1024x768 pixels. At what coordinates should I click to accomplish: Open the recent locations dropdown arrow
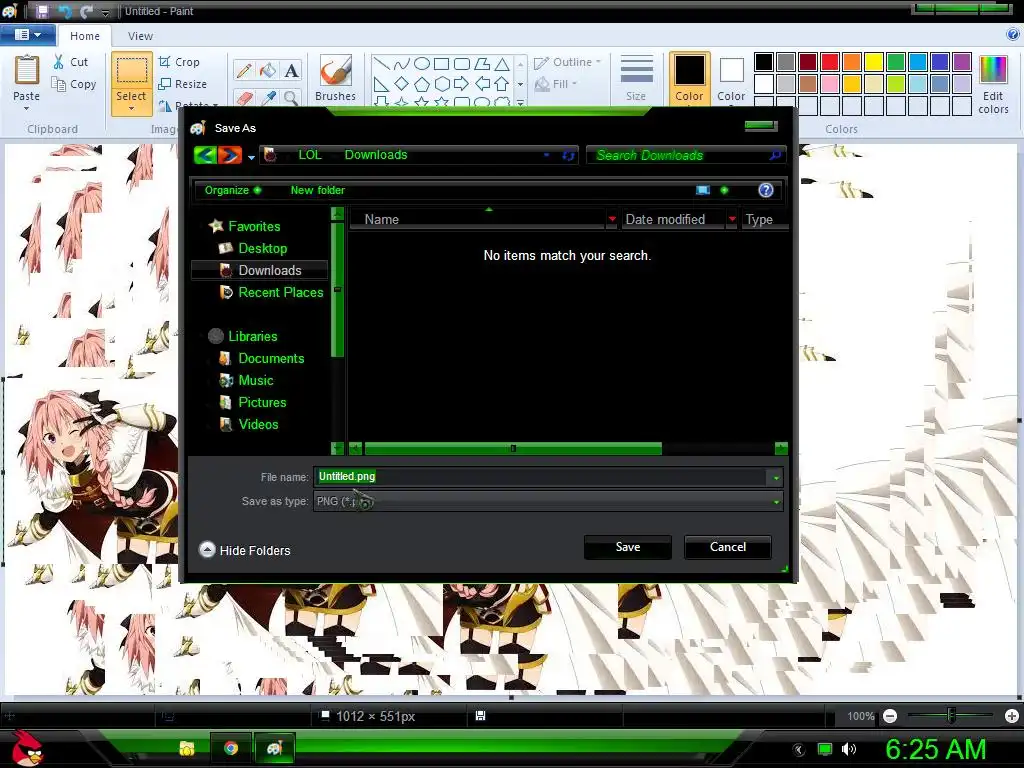251,157
